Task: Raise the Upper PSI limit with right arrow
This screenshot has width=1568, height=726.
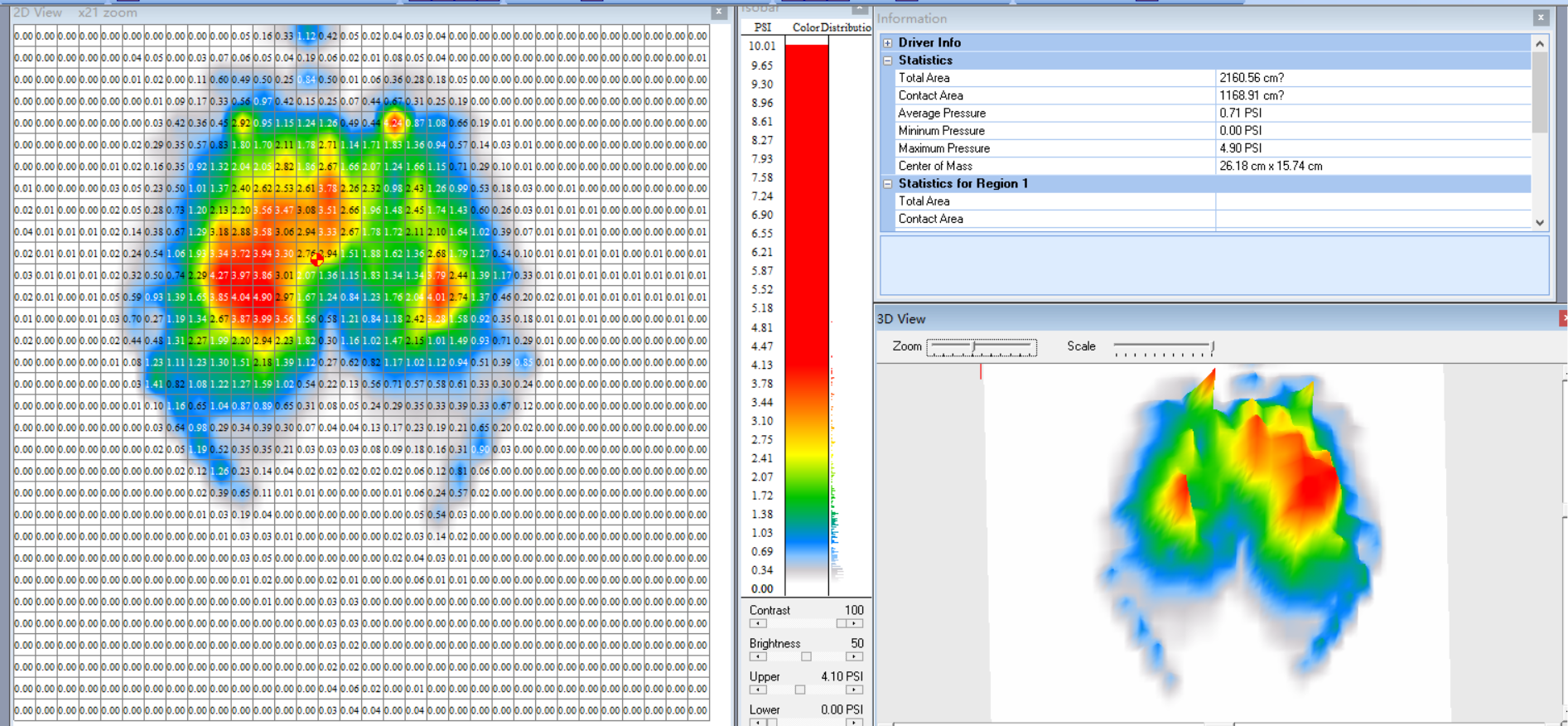Action: [x=856, y=690]
